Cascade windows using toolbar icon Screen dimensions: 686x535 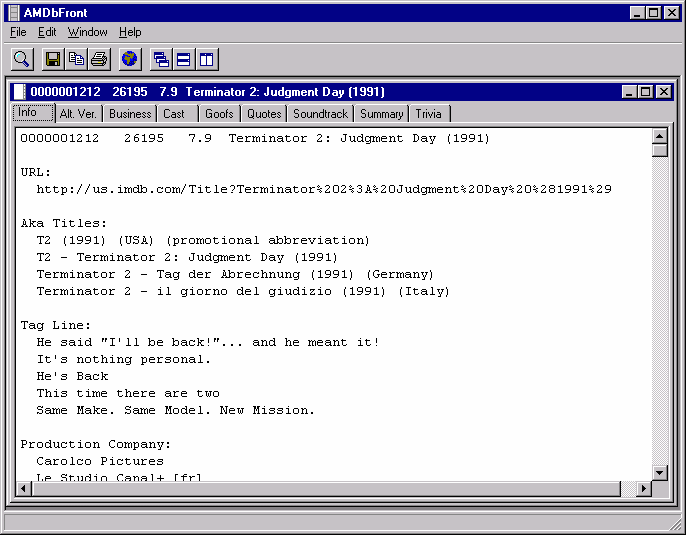point(161,59)
